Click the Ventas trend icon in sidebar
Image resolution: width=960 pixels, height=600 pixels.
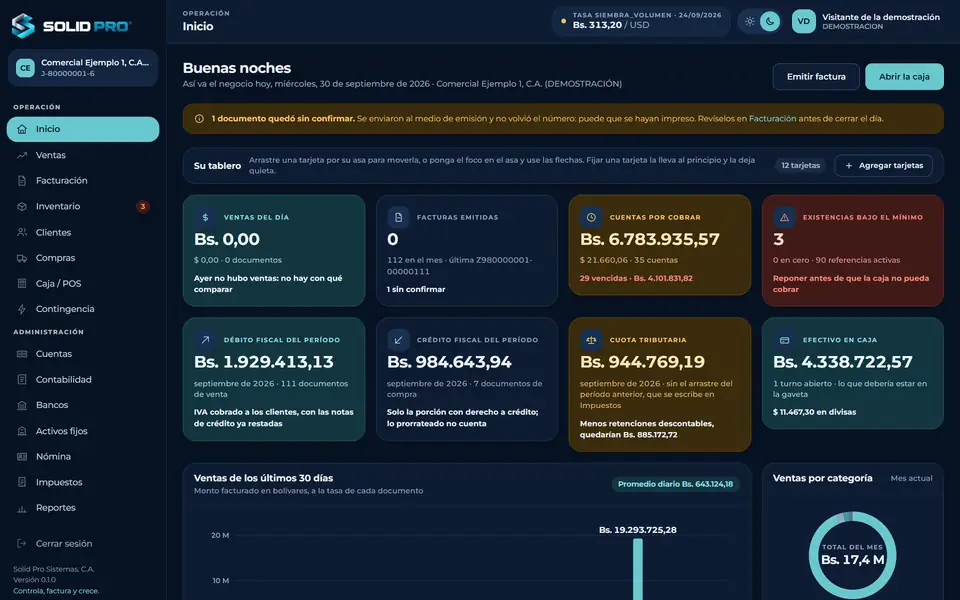pos(22,156)
